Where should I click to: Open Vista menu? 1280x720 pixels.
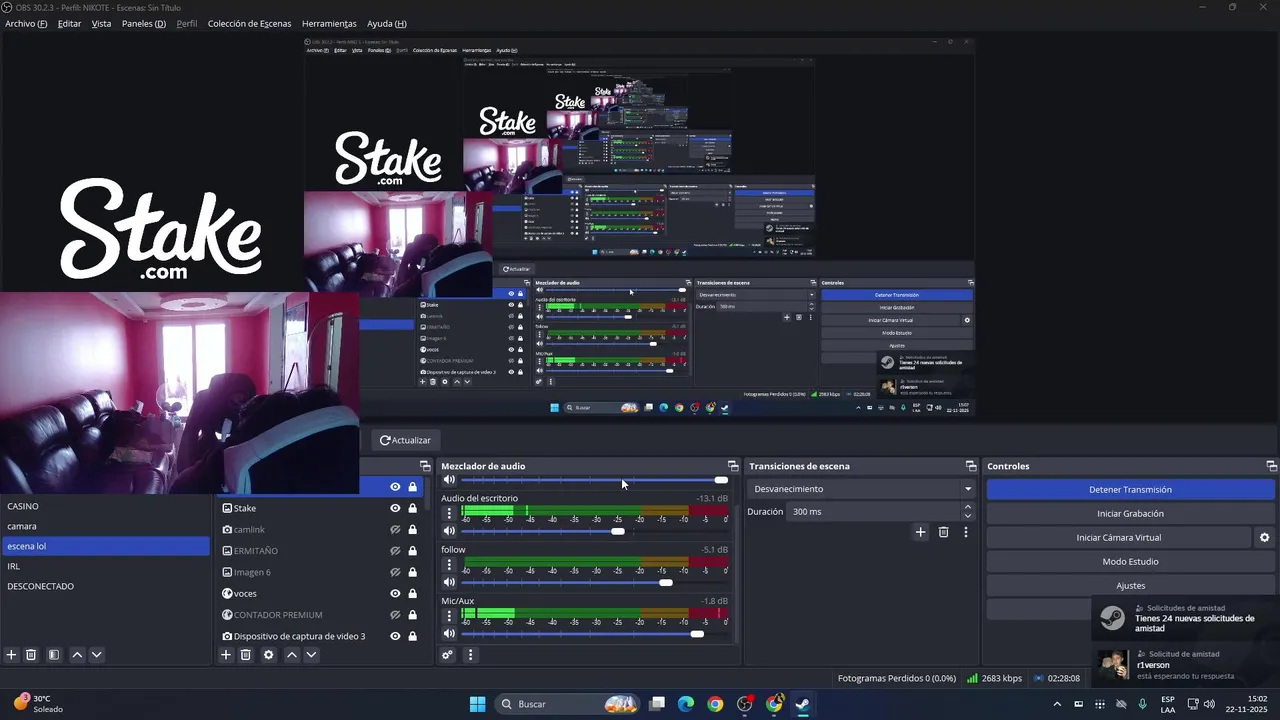click(101, 23)
